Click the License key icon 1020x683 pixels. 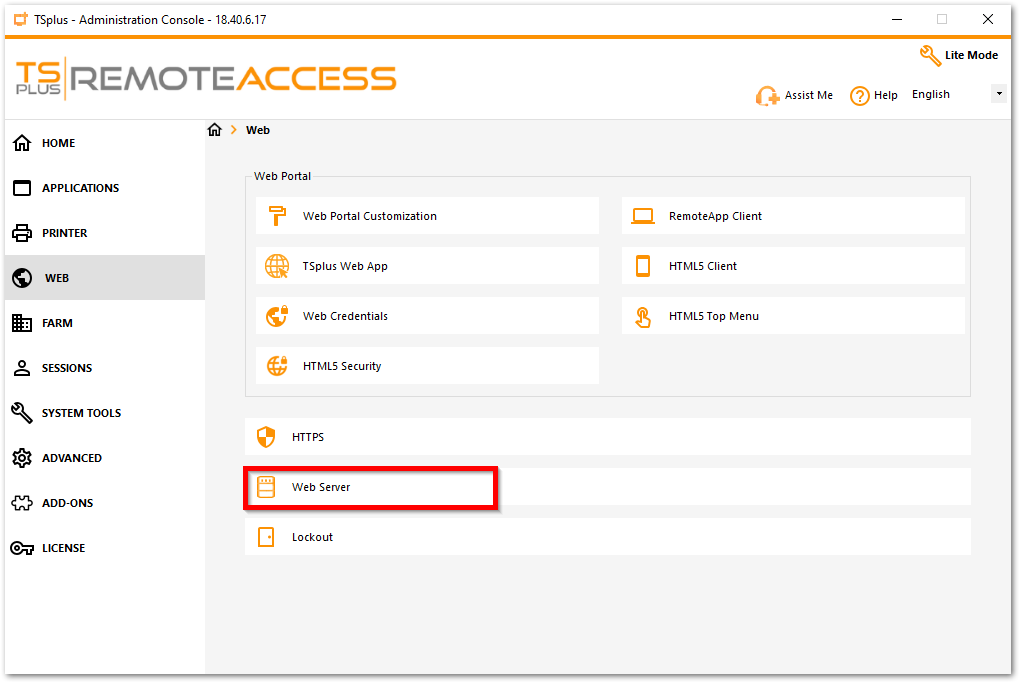(22, 548)
